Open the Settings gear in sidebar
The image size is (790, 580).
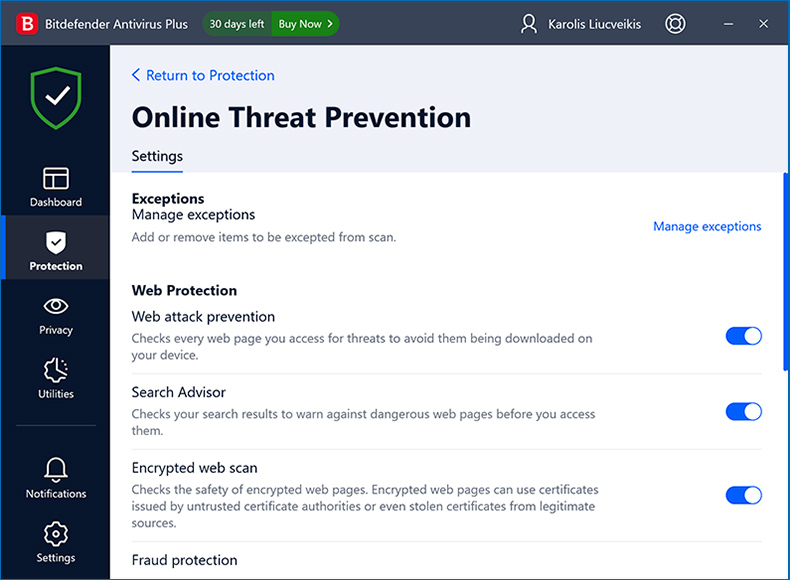pos(56,533)
